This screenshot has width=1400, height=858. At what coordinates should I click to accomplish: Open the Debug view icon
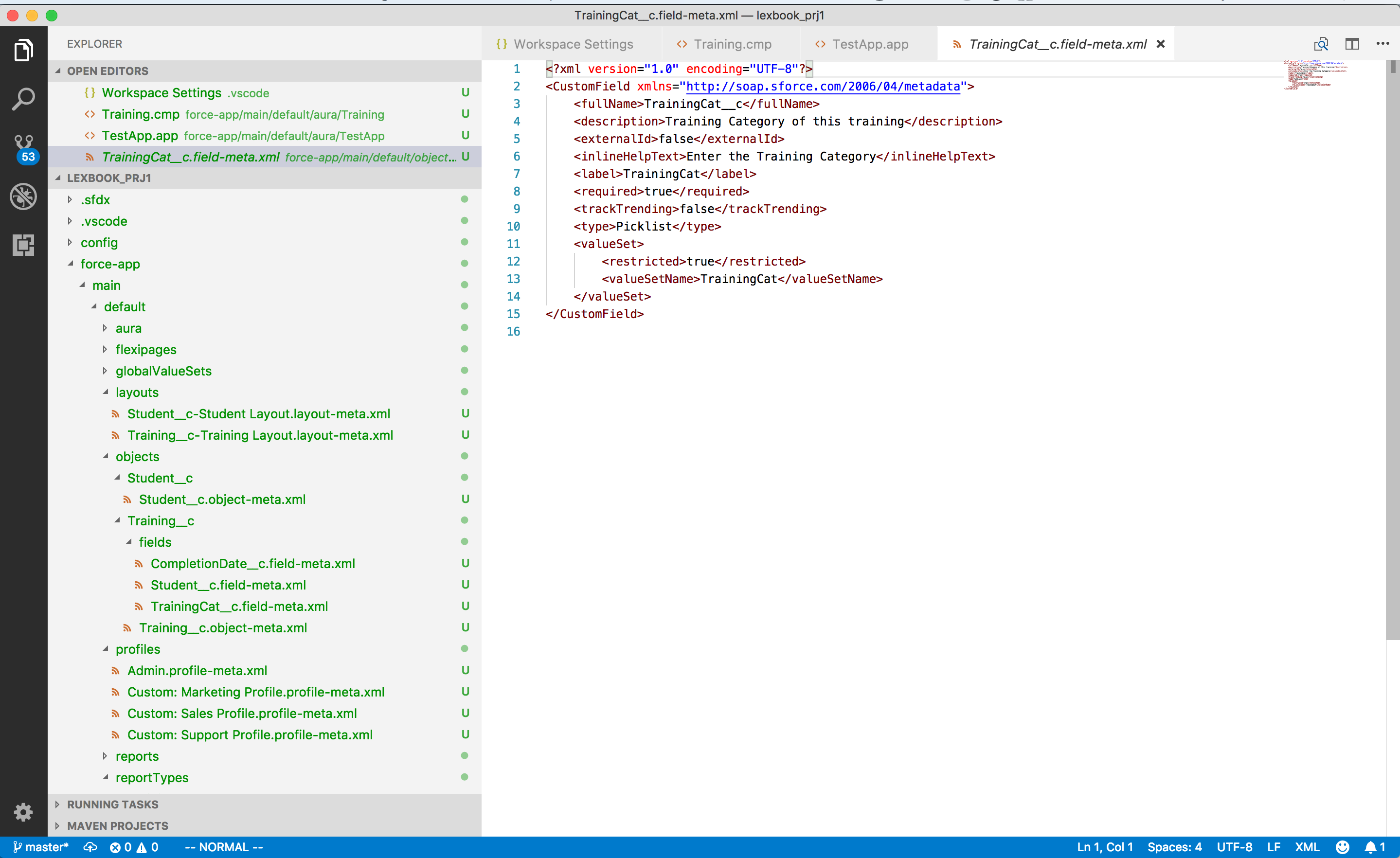(x=23, y=197)
